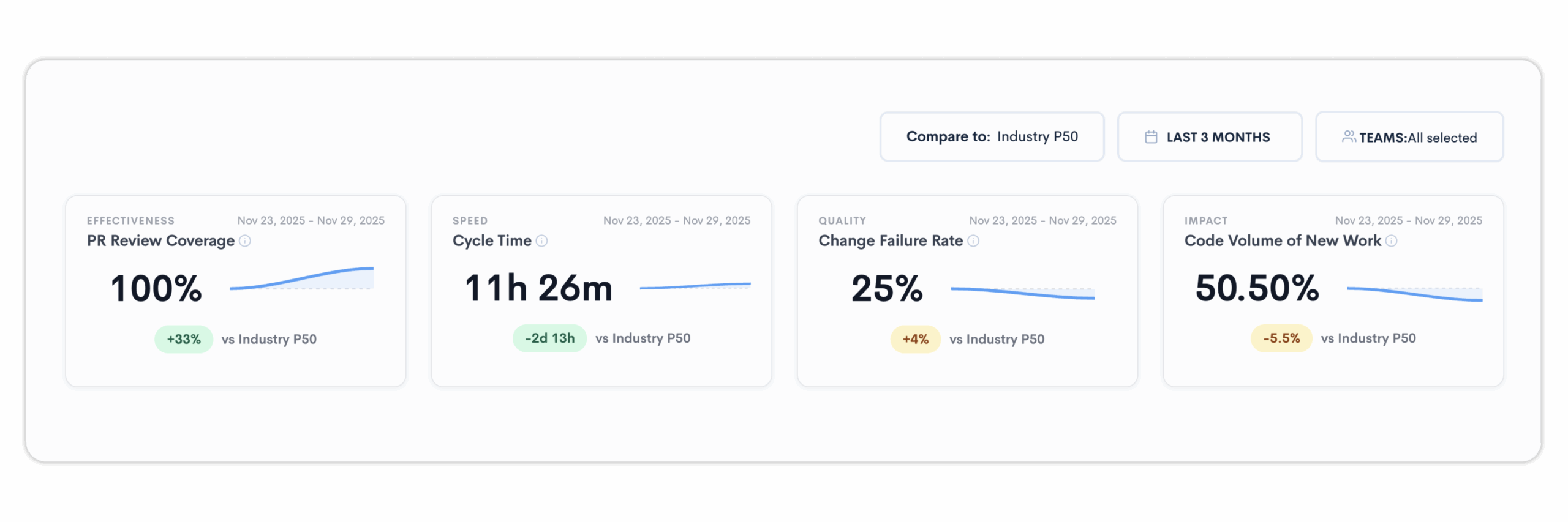The width and height of the screenshot is (1568, 522).
Task: Click the -2d 13h green comparison badge
Action: pyautogui.click(x=549, y=338)
